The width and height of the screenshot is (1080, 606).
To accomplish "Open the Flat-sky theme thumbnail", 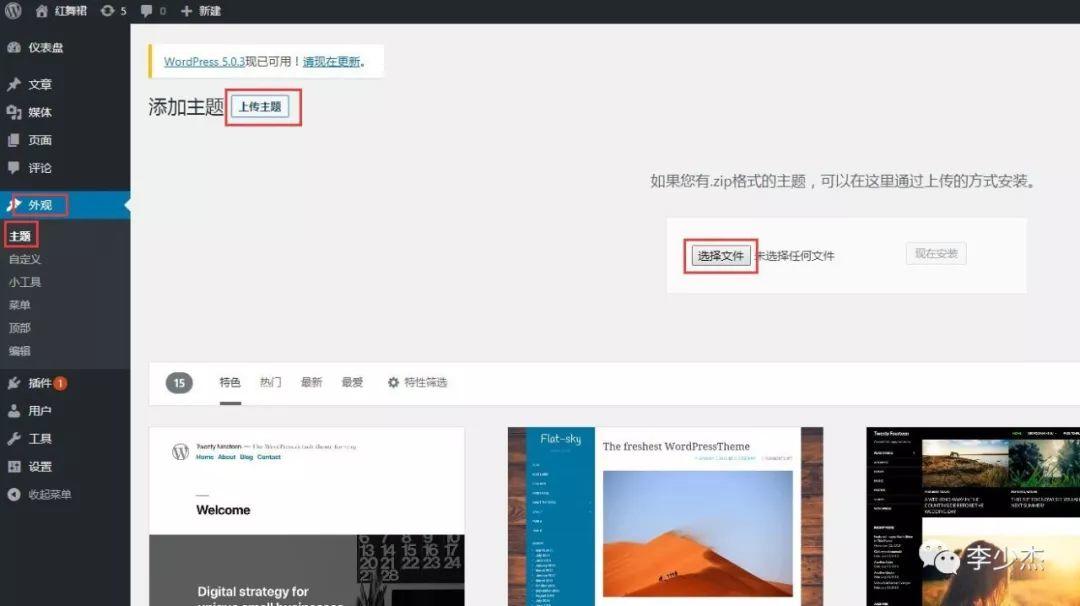I will click(665, 516).
